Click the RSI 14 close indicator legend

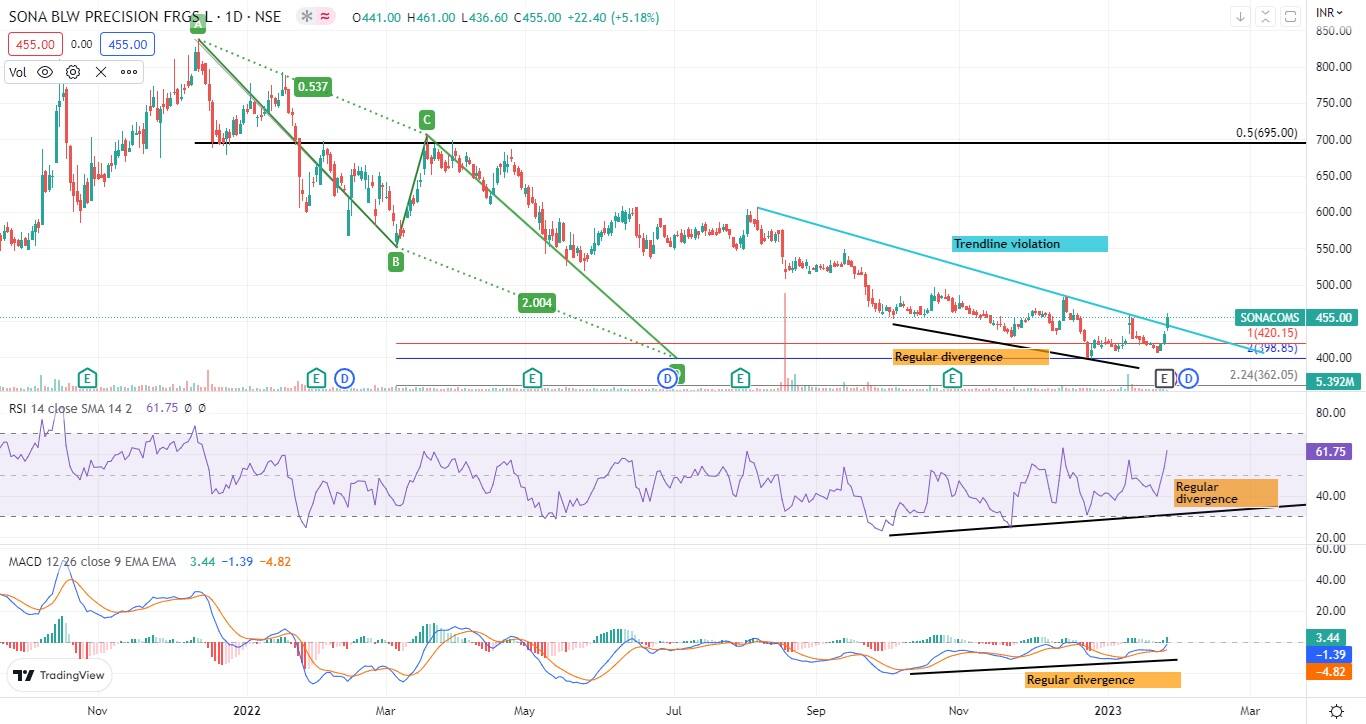pos(70,408)
